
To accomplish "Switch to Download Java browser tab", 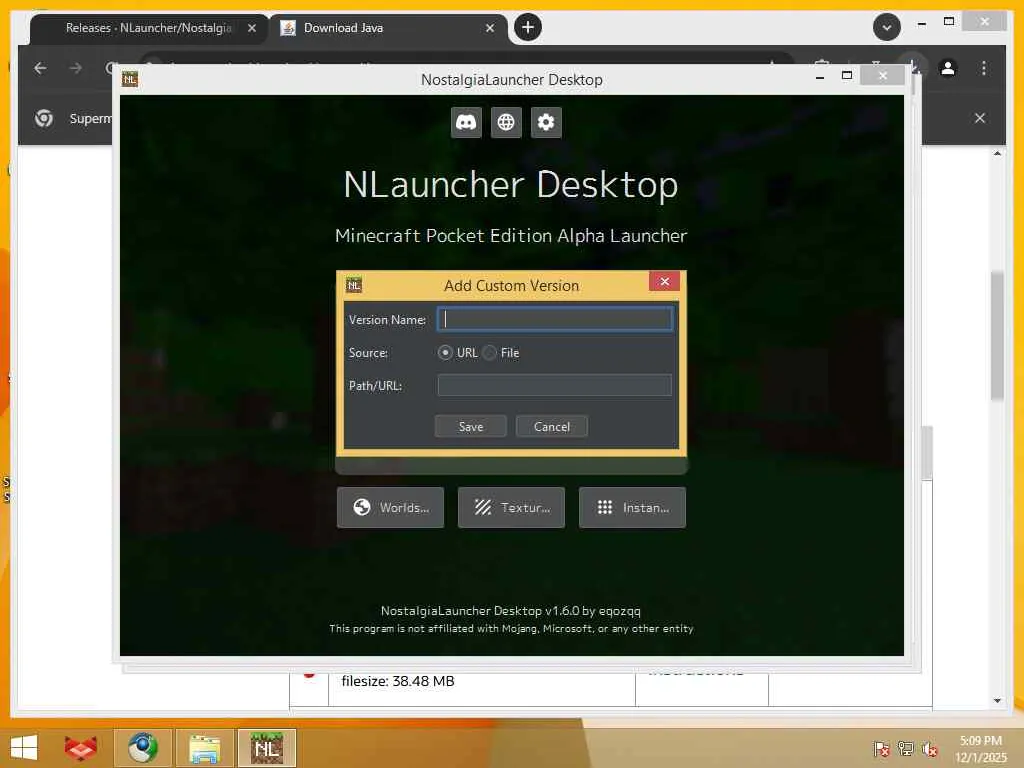I will pyautogui.click(x=388, y=28).
